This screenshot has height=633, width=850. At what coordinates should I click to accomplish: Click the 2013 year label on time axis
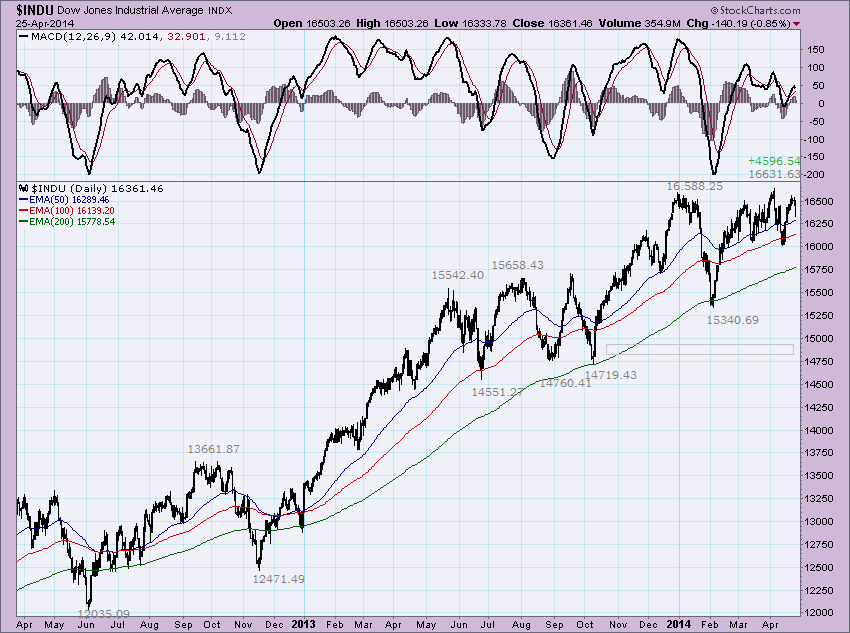(304, 624)
